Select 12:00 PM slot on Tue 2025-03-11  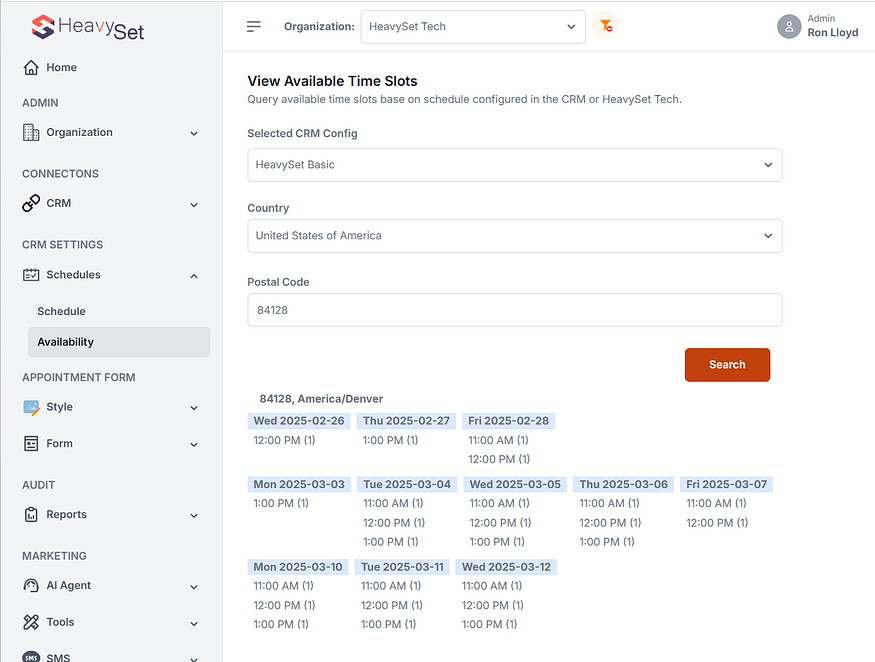point(392,606)
